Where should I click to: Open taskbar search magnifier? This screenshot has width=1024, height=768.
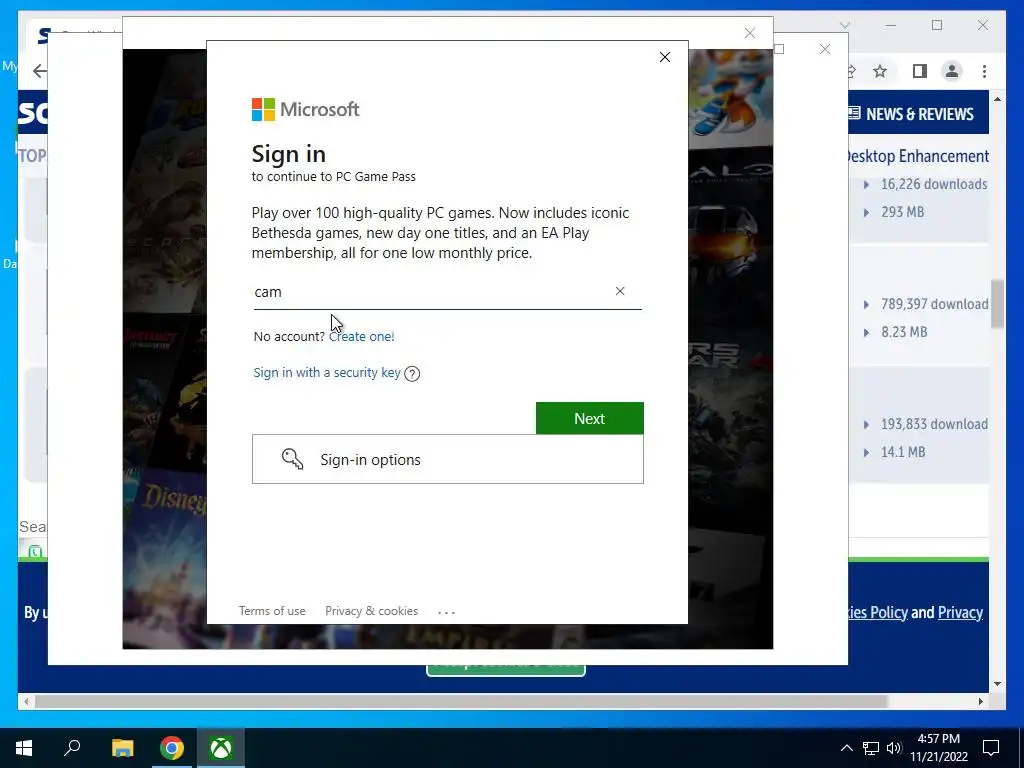72,748
